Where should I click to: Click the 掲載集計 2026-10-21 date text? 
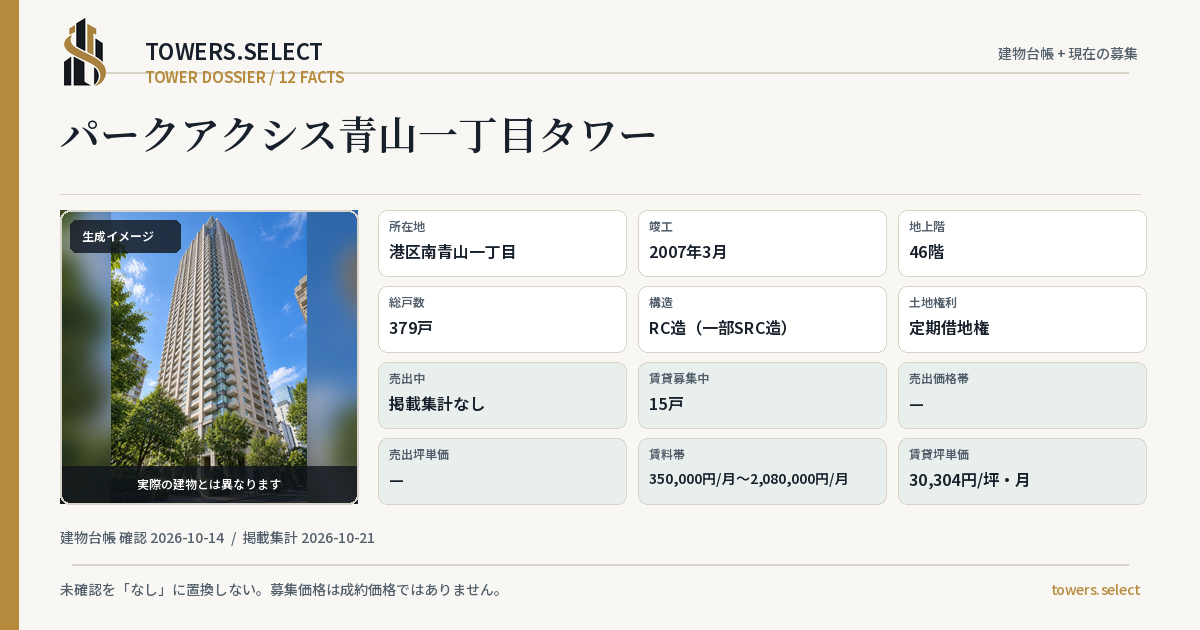[309, 538]
